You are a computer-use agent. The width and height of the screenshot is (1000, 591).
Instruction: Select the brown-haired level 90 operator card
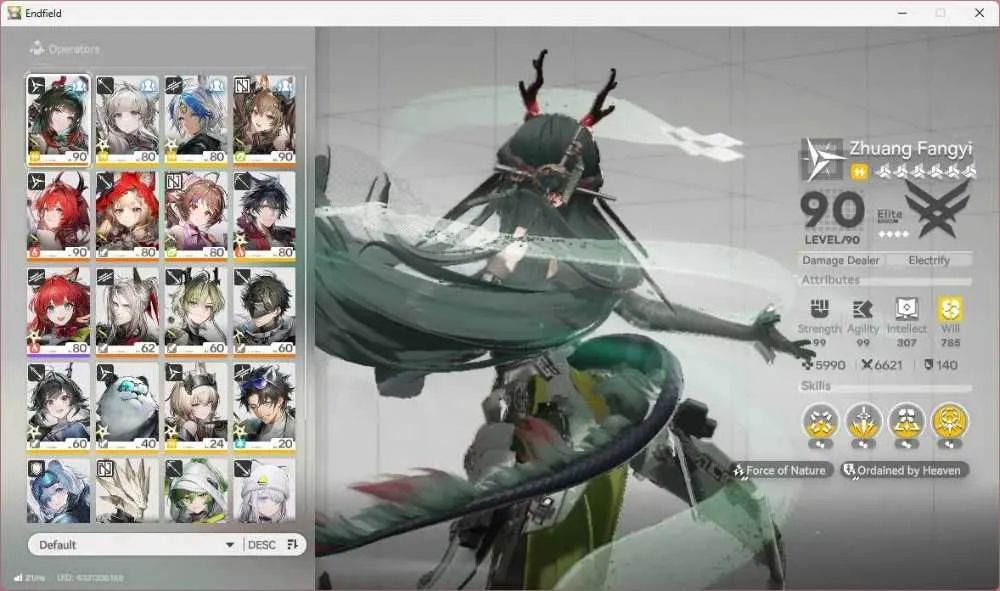click(x=265, y=120)
